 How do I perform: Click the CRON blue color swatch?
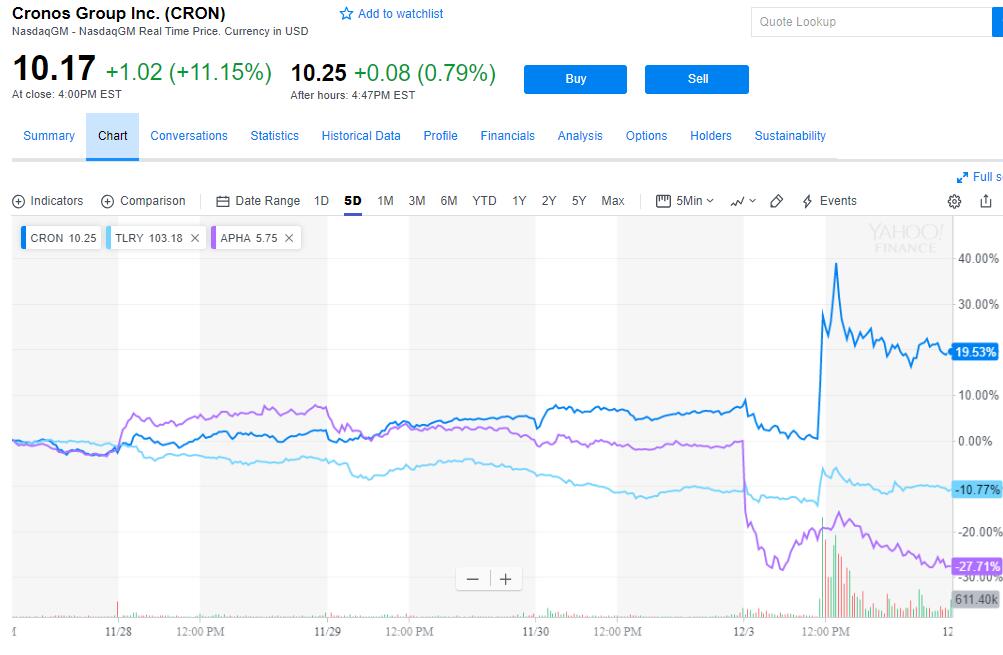(24, 238)
